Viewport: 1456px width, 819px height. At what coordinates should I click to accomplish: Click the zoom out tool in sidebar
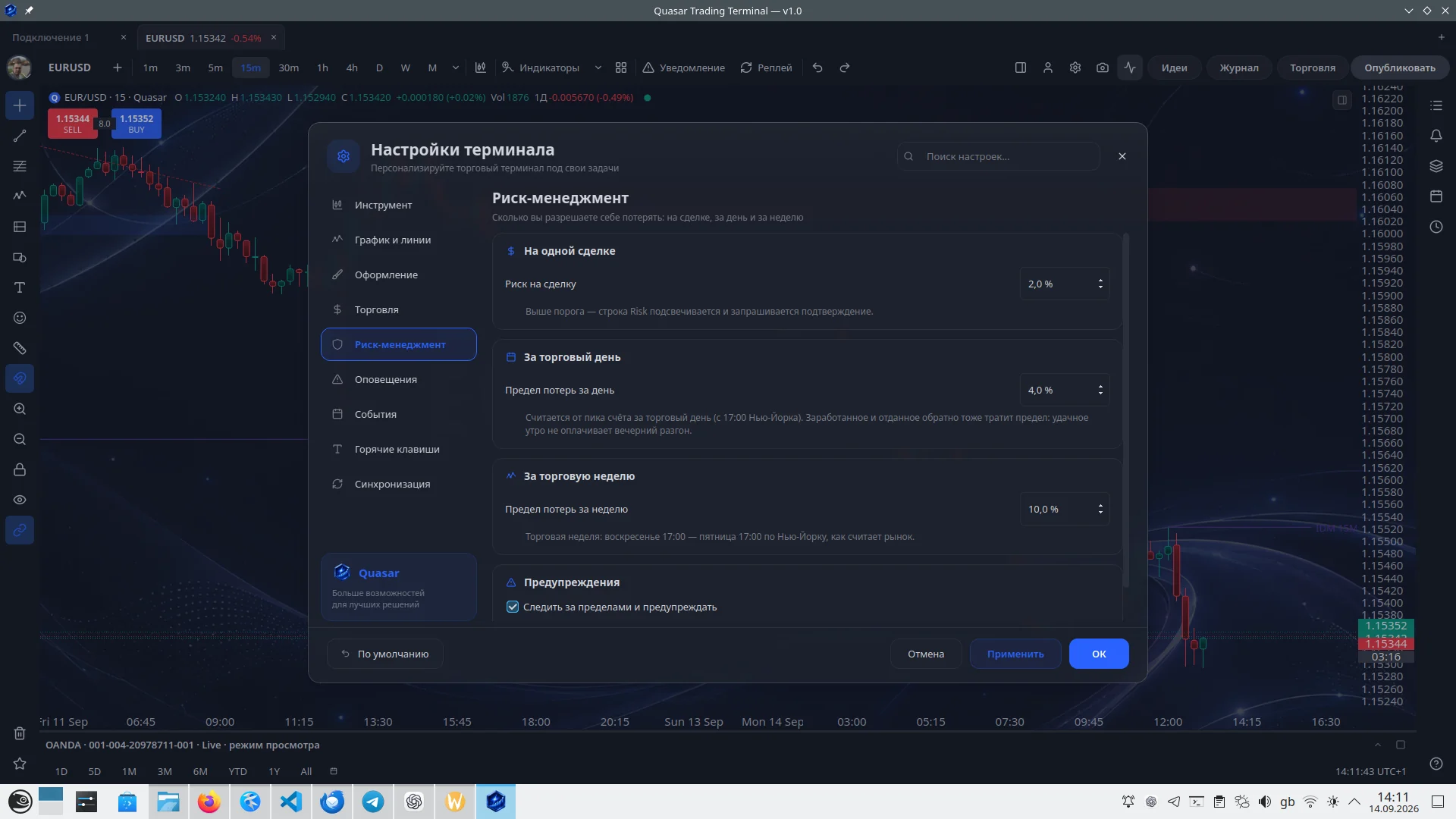point(20,439)
